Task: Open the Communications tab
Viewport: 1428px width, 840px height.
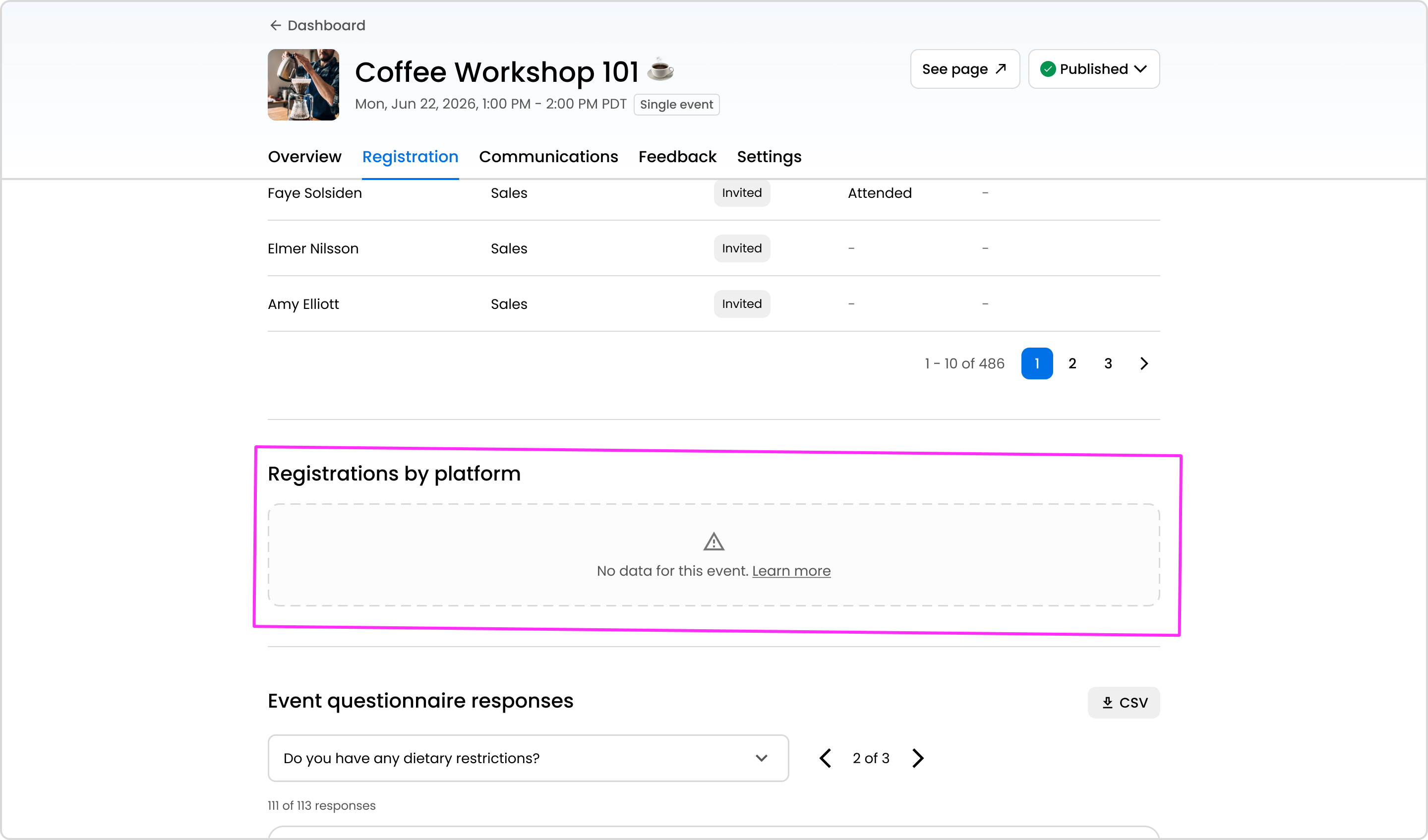Action: pyautogui.click(x=548, y=156)
